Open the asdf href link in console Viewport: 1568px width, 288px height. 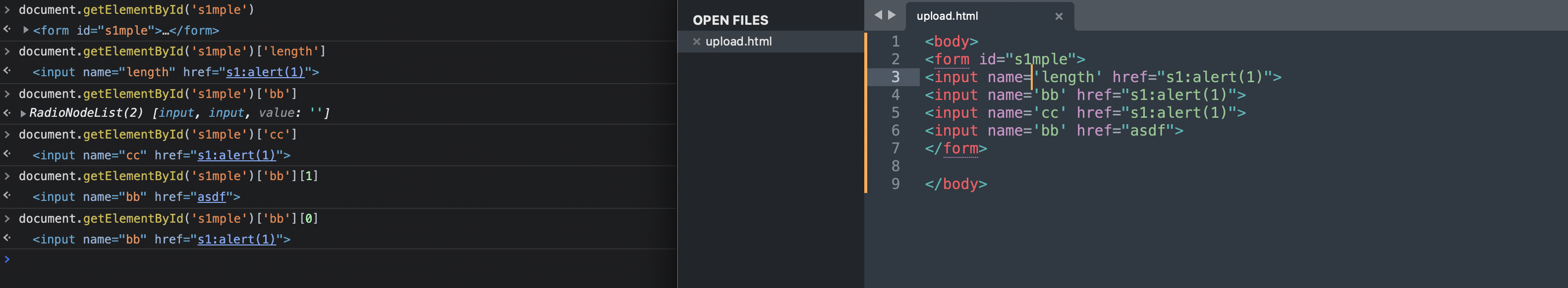211,197
